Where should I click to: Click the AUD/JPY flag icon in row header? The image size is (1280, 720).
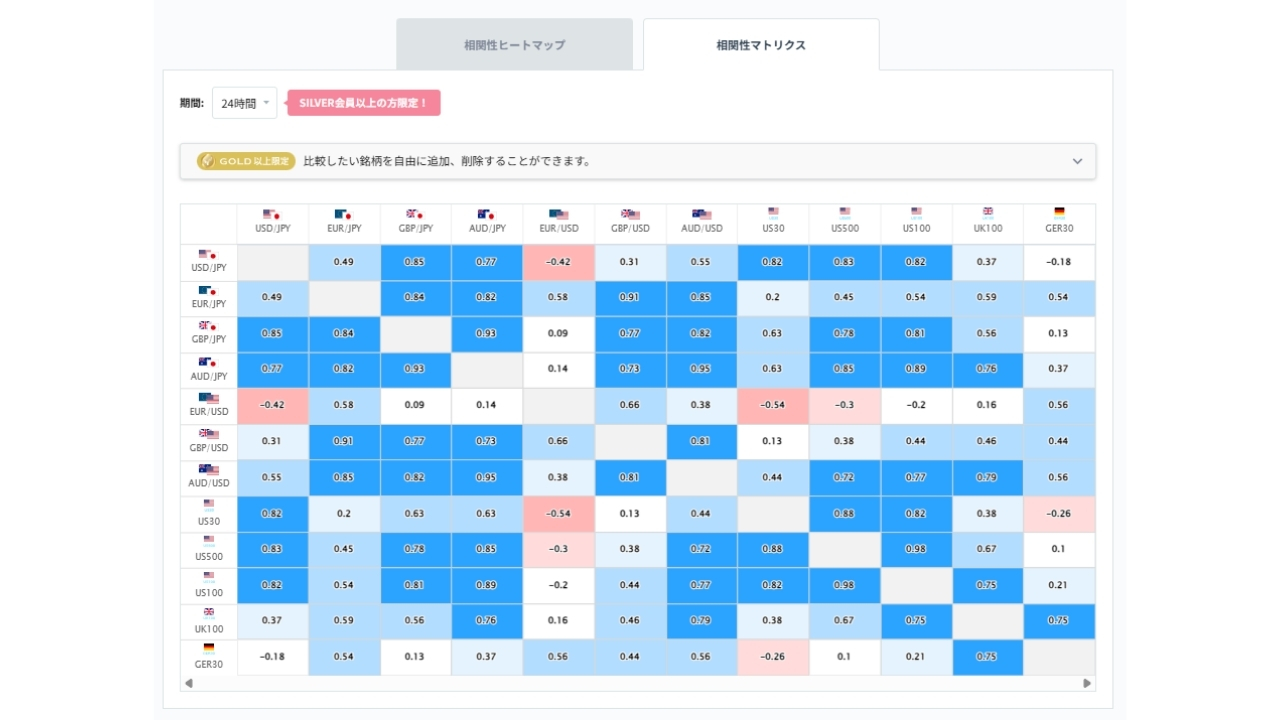[x=208, y=363]
